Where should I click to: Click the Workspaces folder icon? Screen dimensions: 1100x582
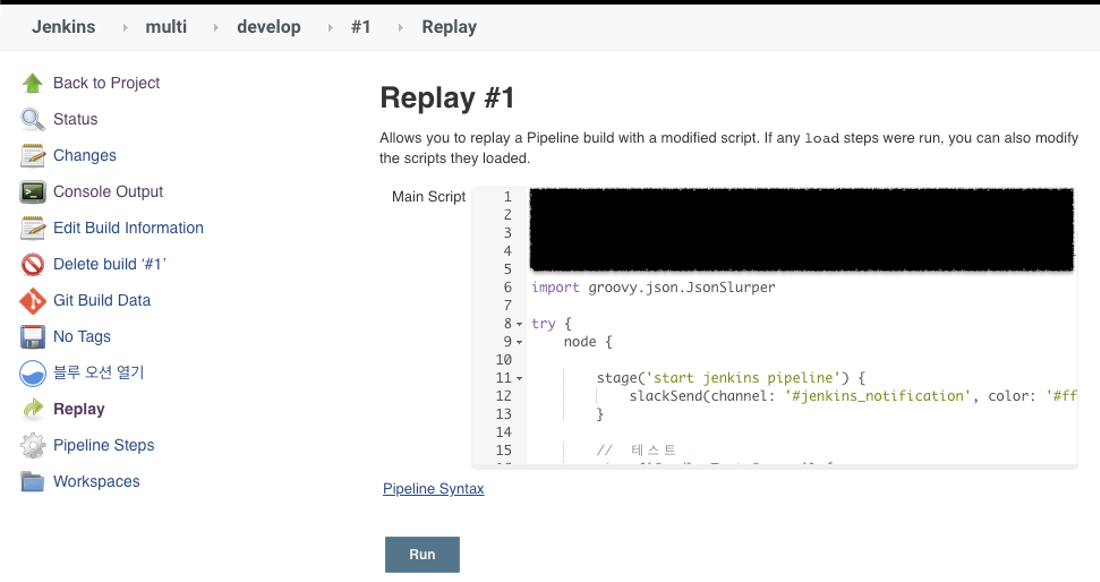32,482
